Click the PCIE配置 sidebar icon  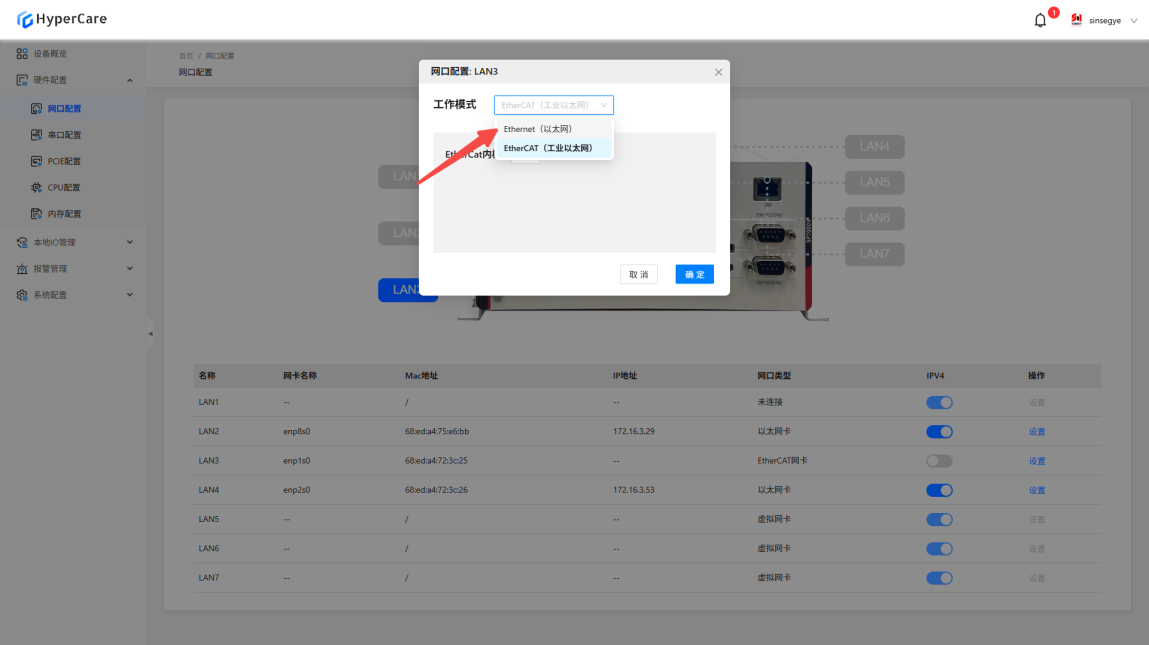click(37, 161)
